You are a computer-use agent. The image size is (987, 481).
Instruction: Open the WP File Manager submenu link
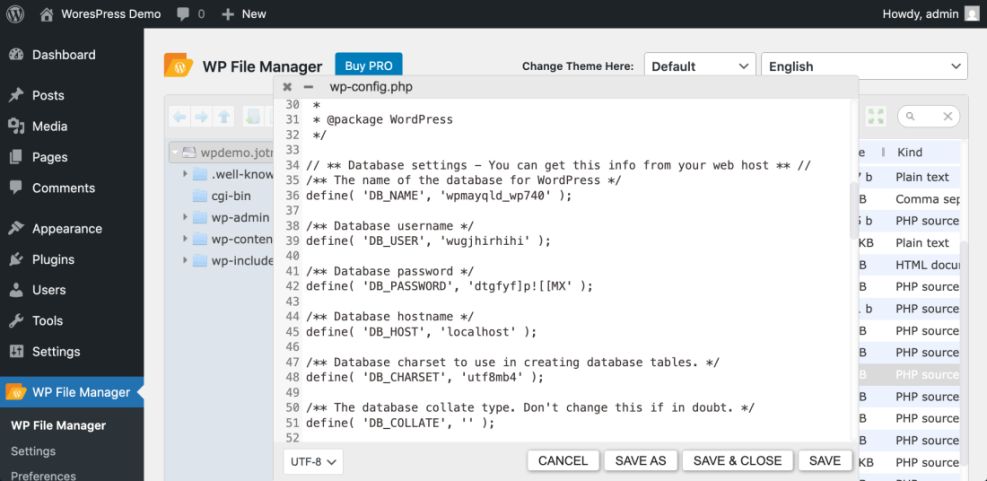pyautogui.click(x=59, y=426)
